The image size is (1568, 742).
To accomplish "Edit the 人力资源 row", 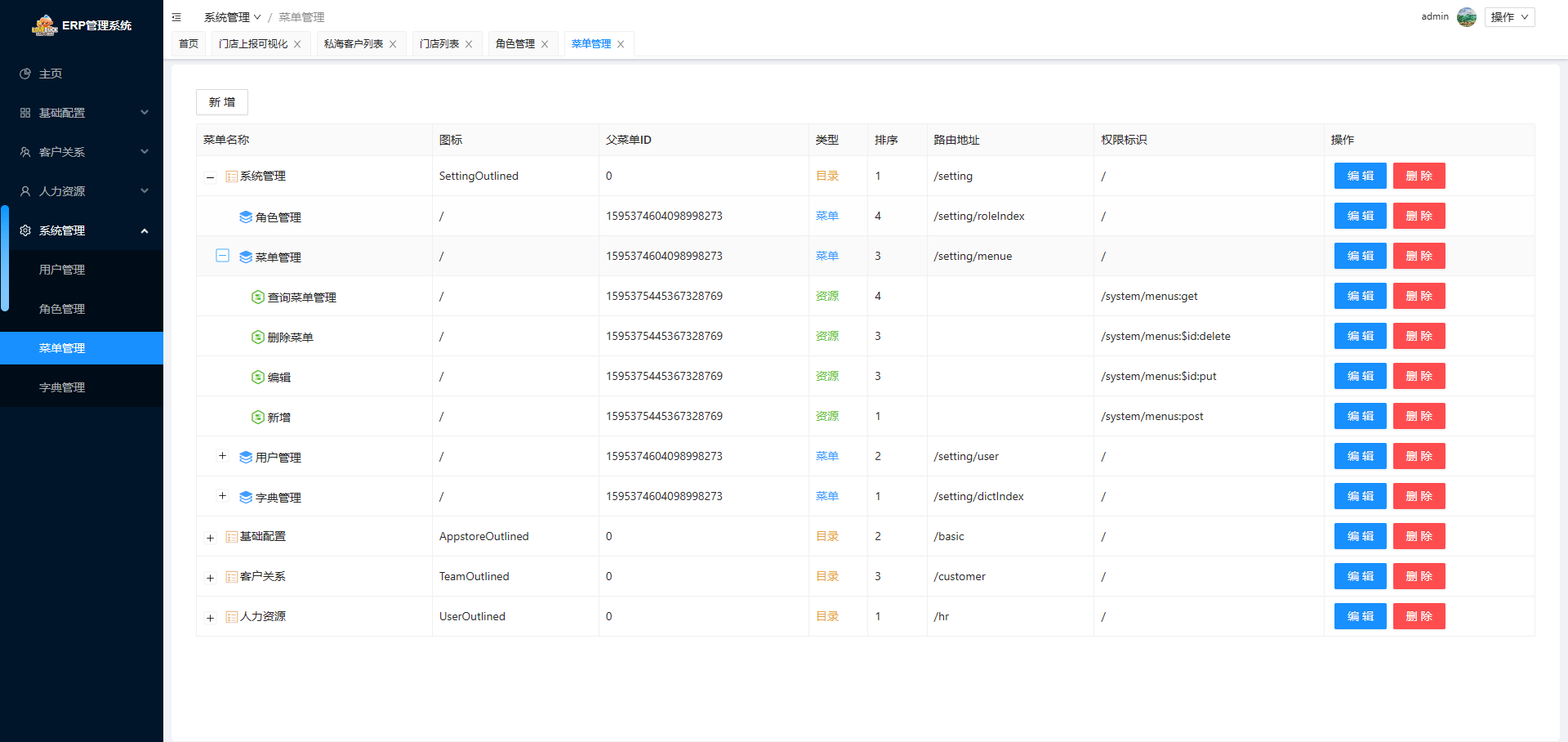I will [1361, 616].
